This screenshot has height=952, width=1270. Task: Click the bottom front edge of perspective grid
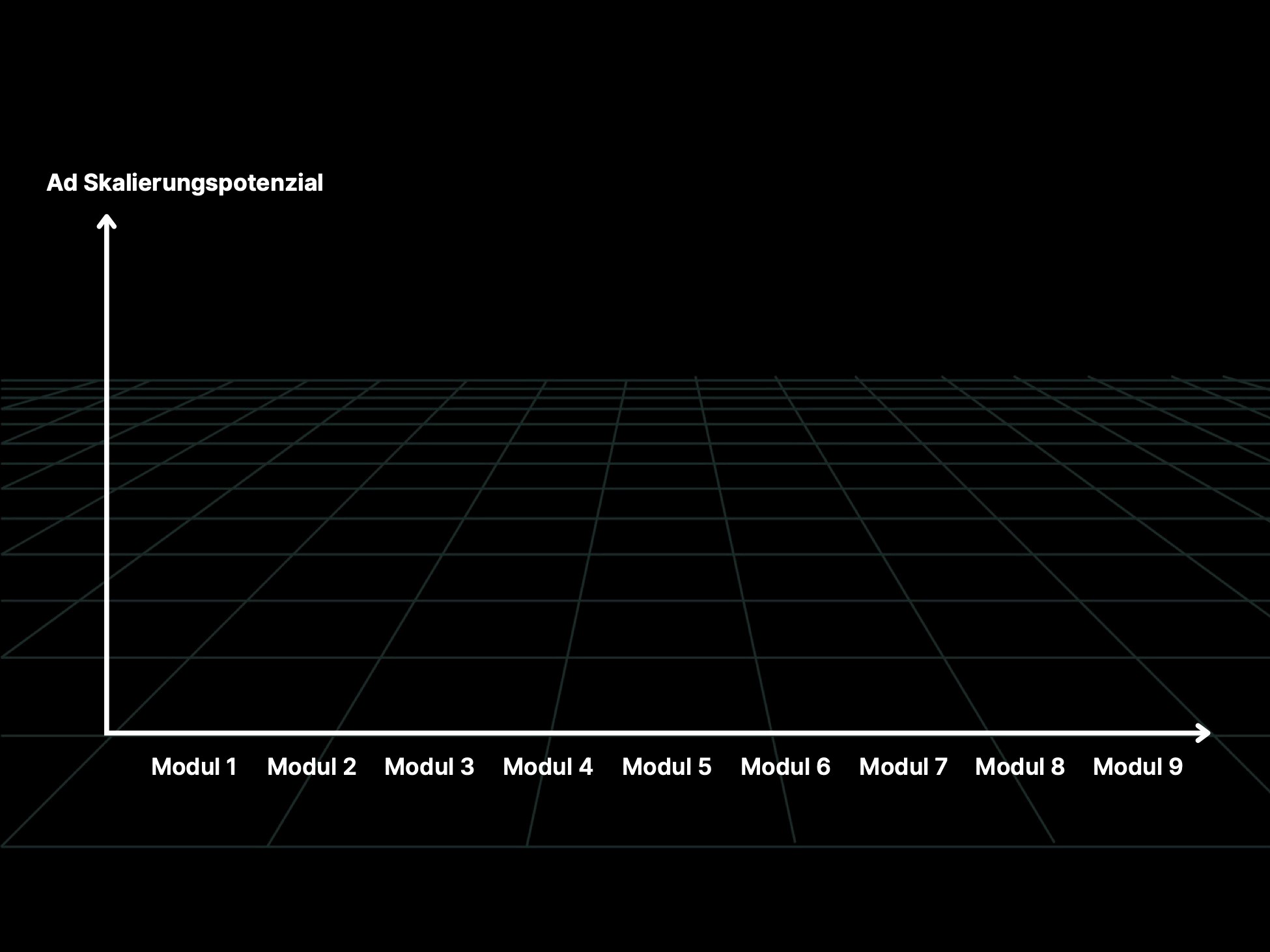(x=651, y=846)
